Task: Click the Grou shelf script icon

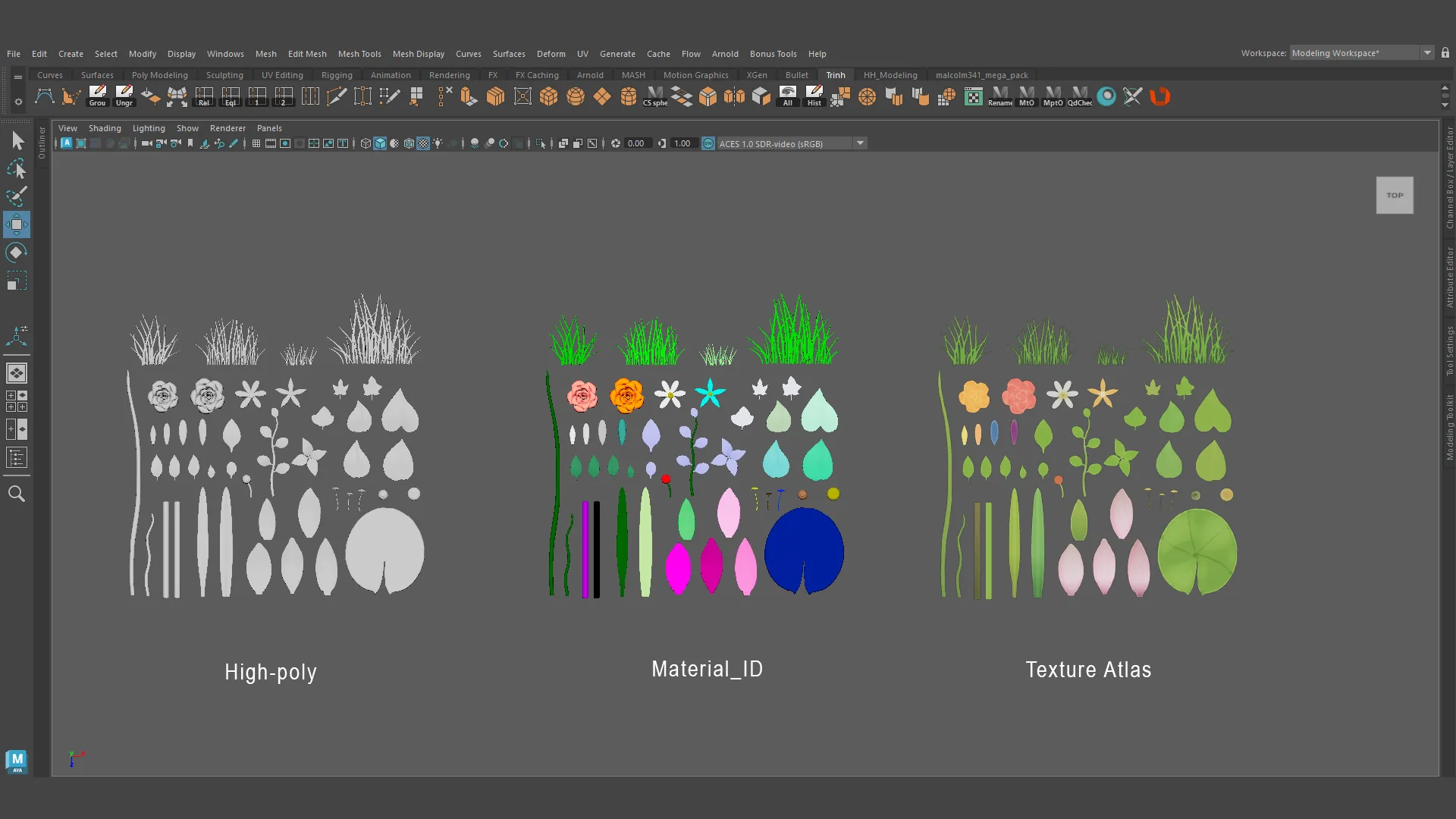Action: click(97, 96)
